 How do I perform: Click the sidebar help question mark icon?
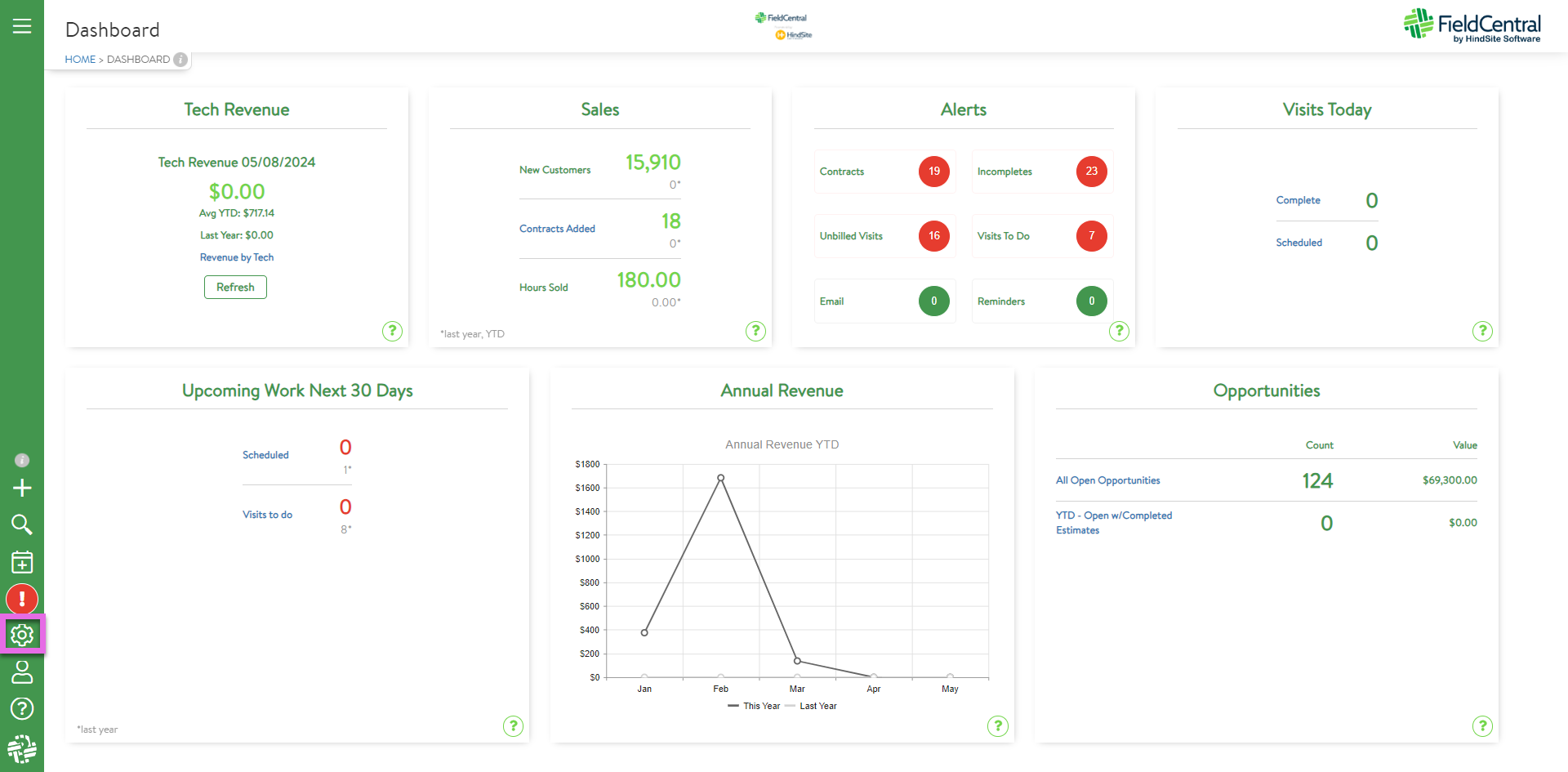point(22,708)
